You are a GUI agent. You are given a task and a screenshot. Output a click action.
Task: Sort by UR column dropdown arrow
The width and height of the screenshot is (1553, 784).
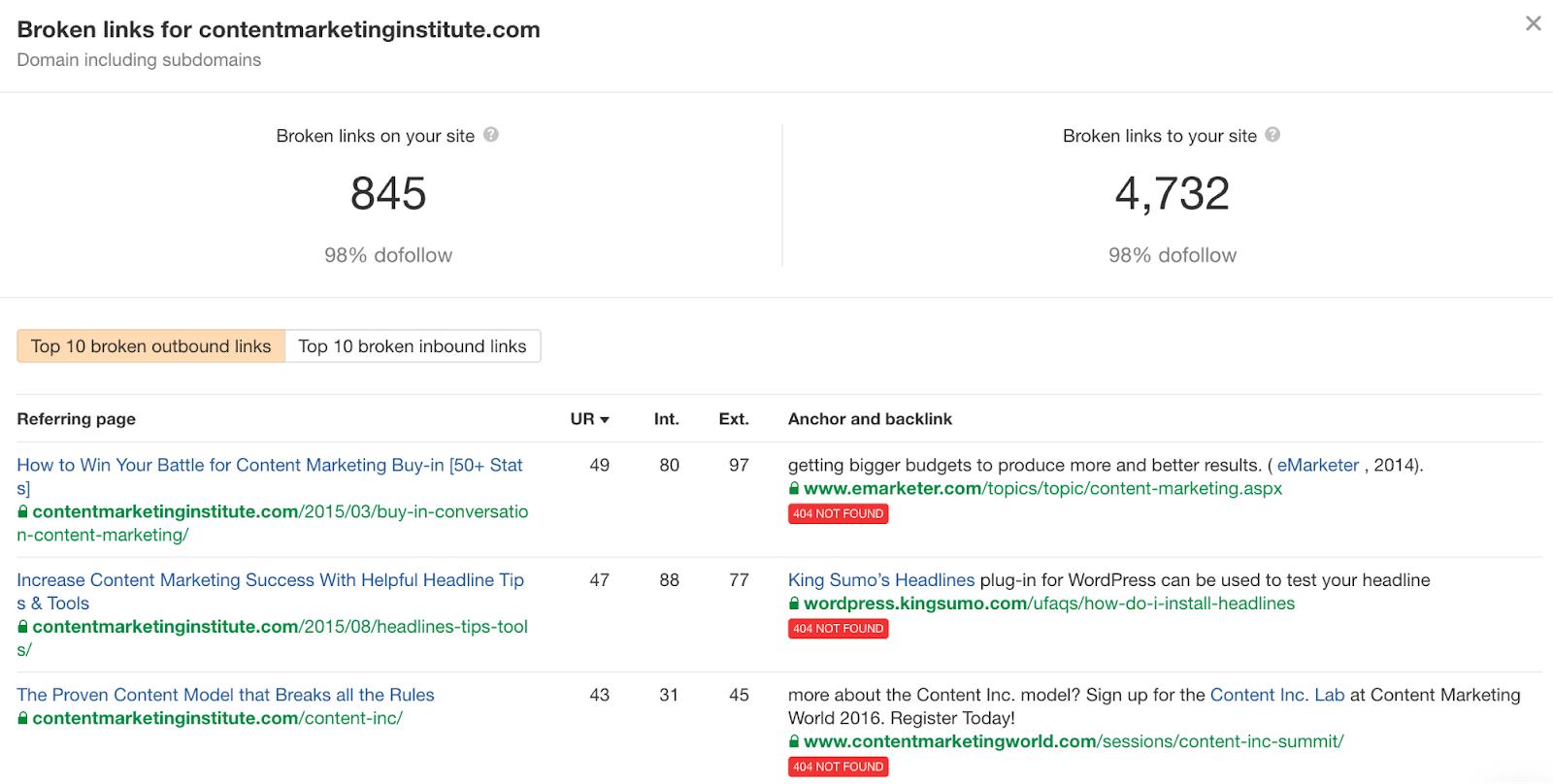[605, 420]
